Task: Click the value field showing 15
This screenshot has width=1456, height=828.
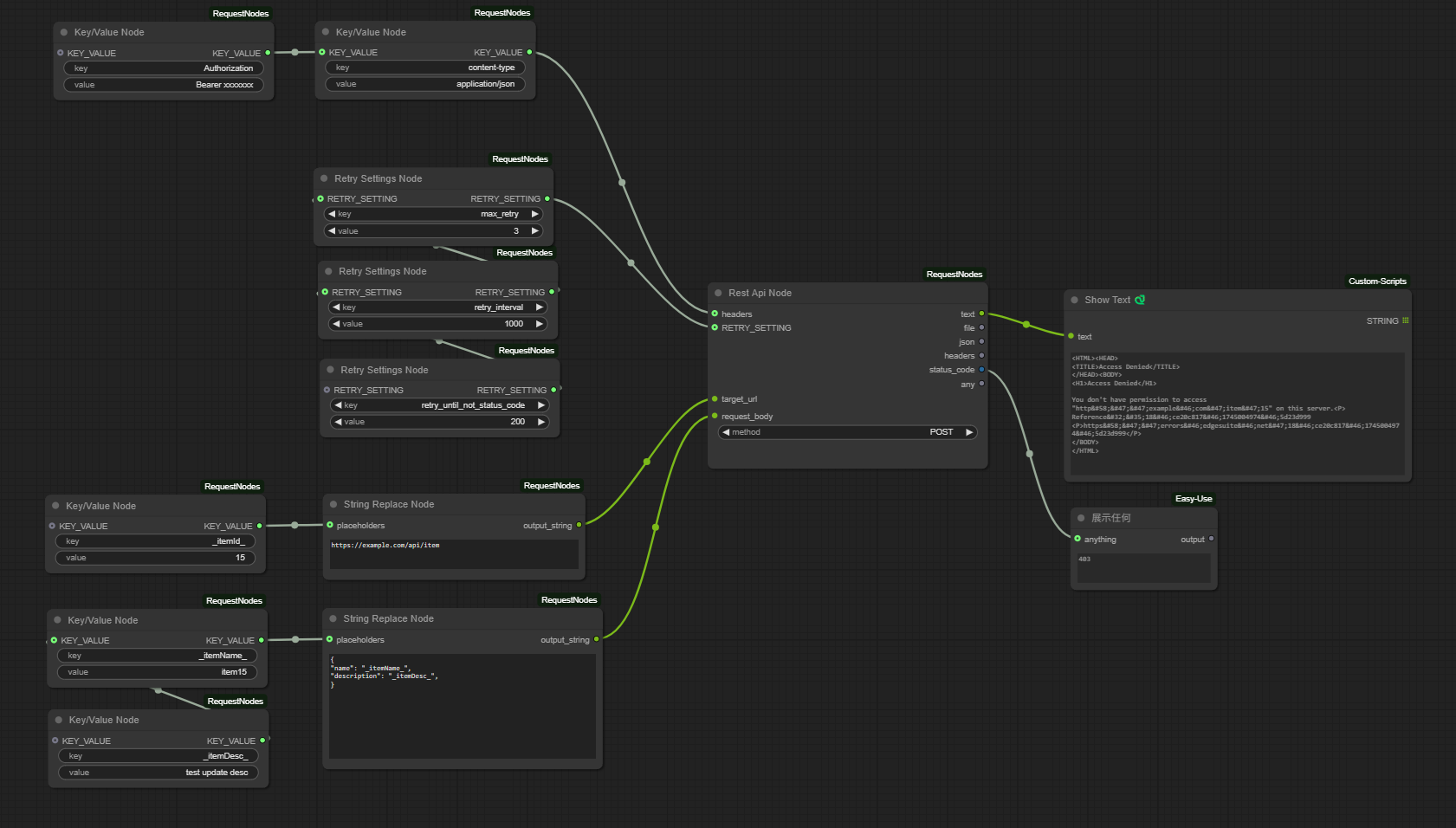Action: pyautogui.click(x=155, y=558)
